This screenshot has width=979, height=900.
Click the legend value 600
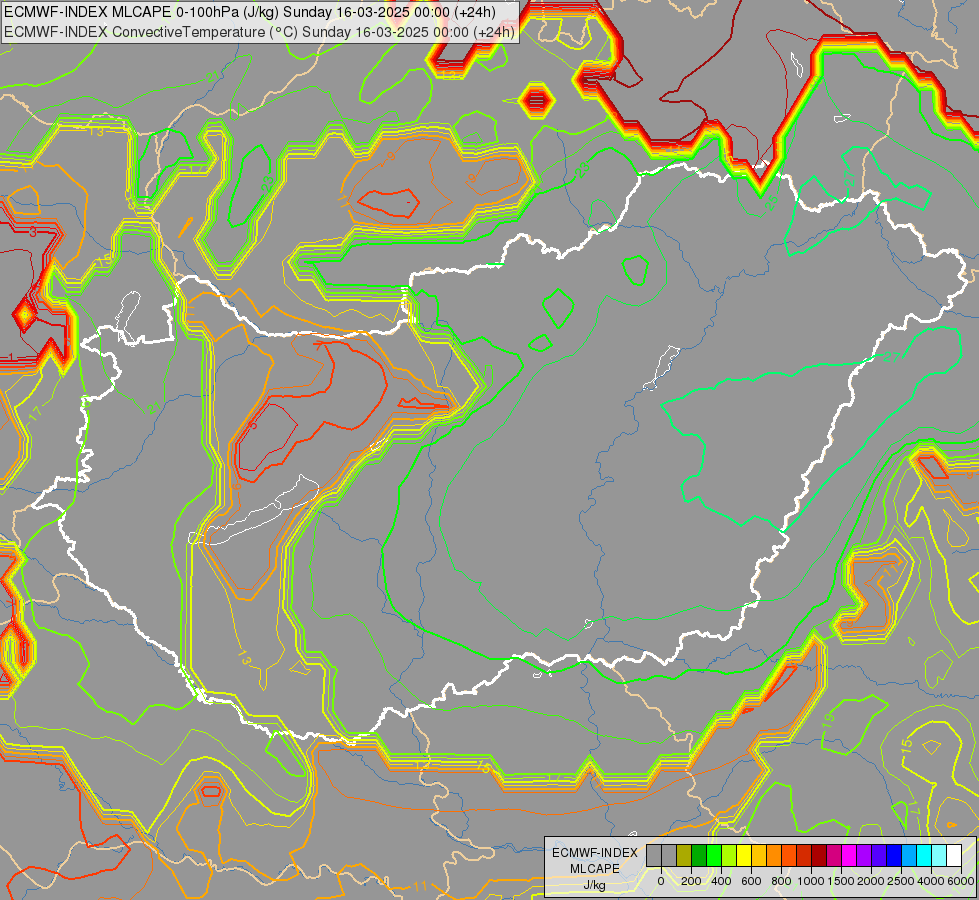point(751,881)
